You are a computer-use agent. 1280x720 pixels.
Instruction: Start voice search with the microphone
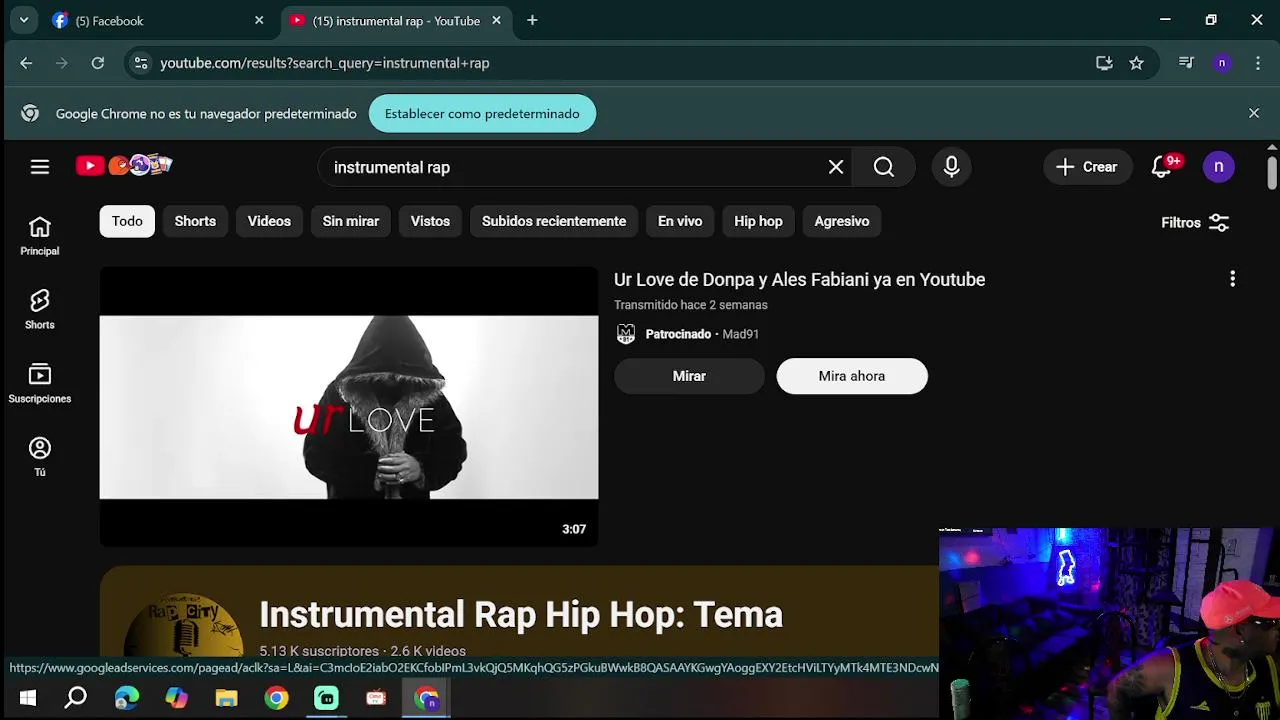click(952, 167)
